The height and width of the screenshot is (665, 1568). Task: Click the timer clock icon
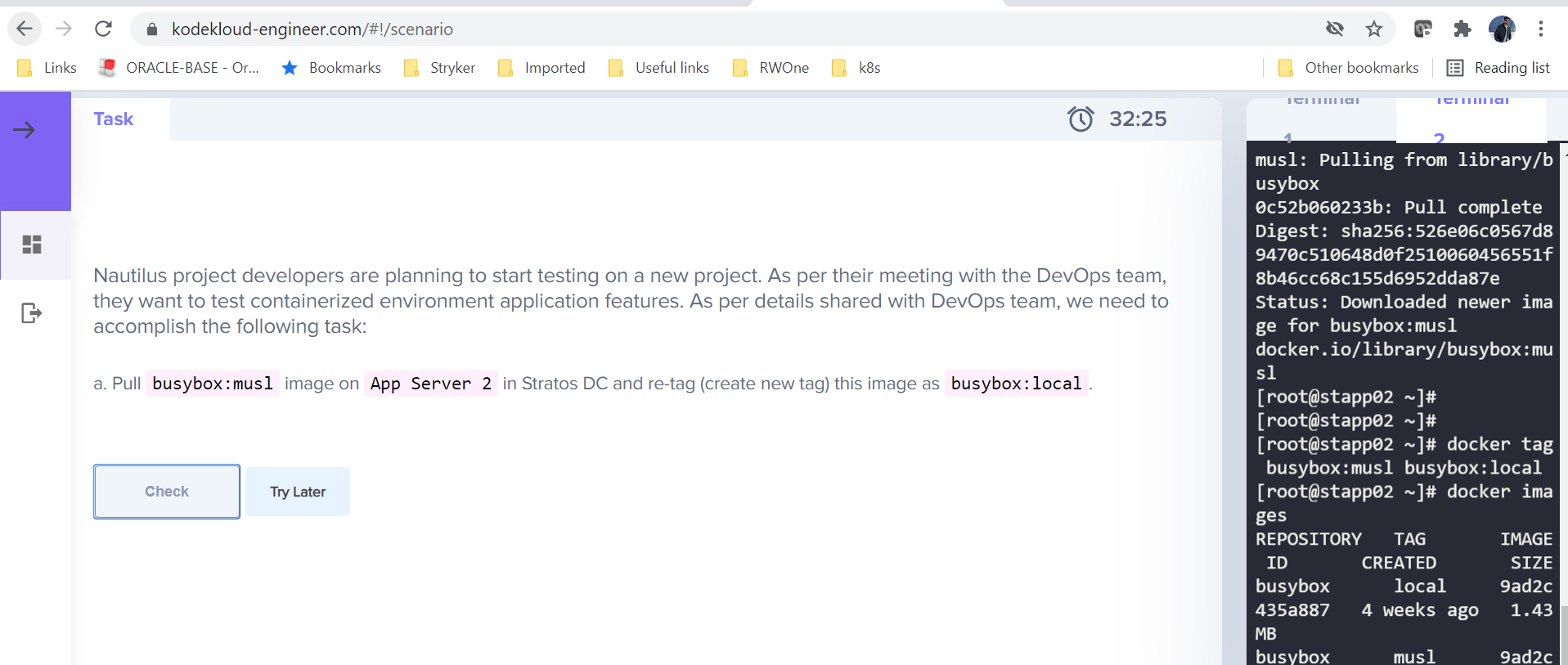point(1080,119)
